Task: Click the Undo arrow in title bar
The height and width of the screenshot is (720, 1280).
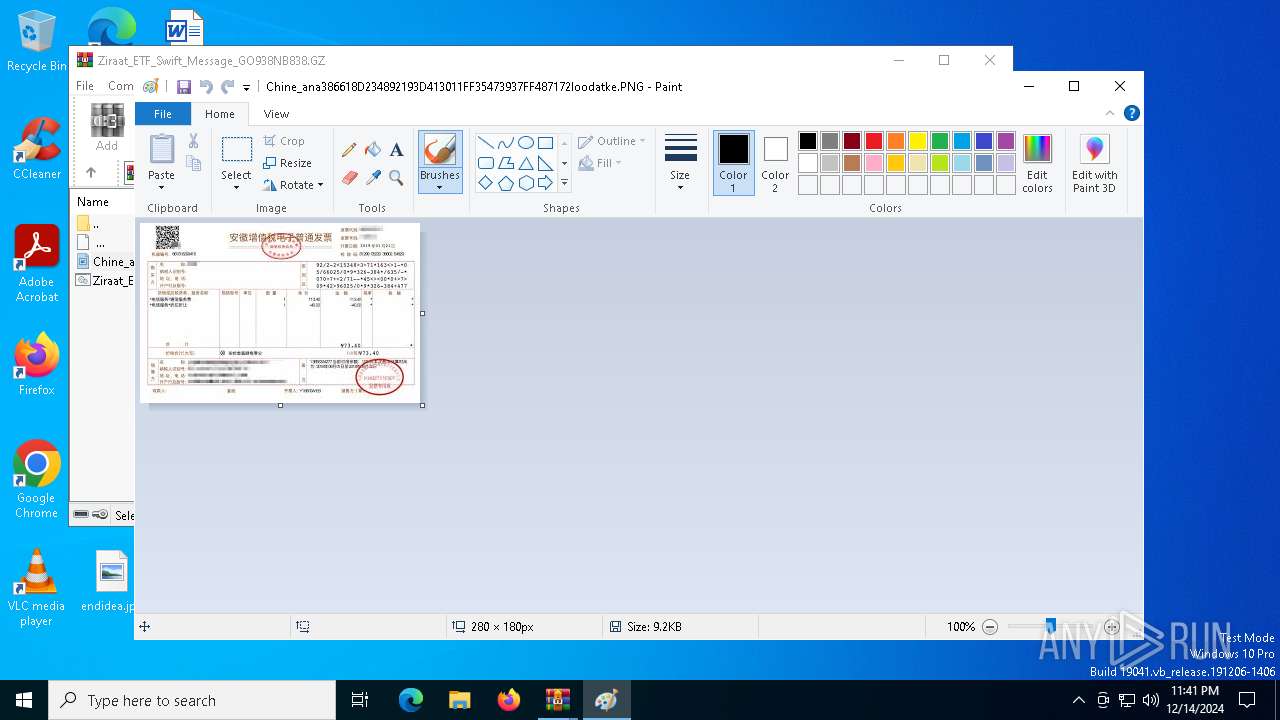Action: (206, 87)
